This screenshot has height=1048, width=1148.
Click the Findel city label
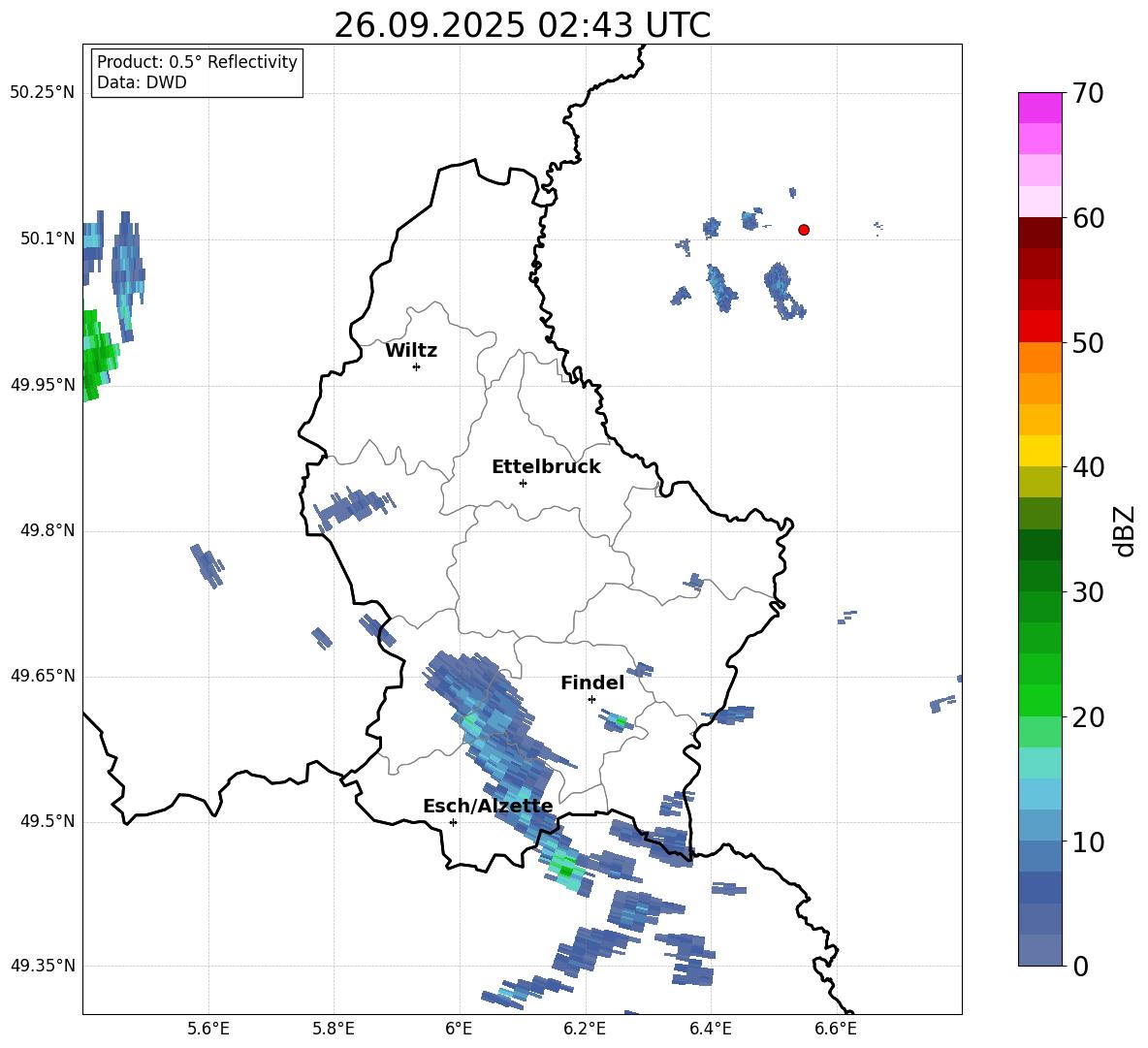click(x=592, y=683)
